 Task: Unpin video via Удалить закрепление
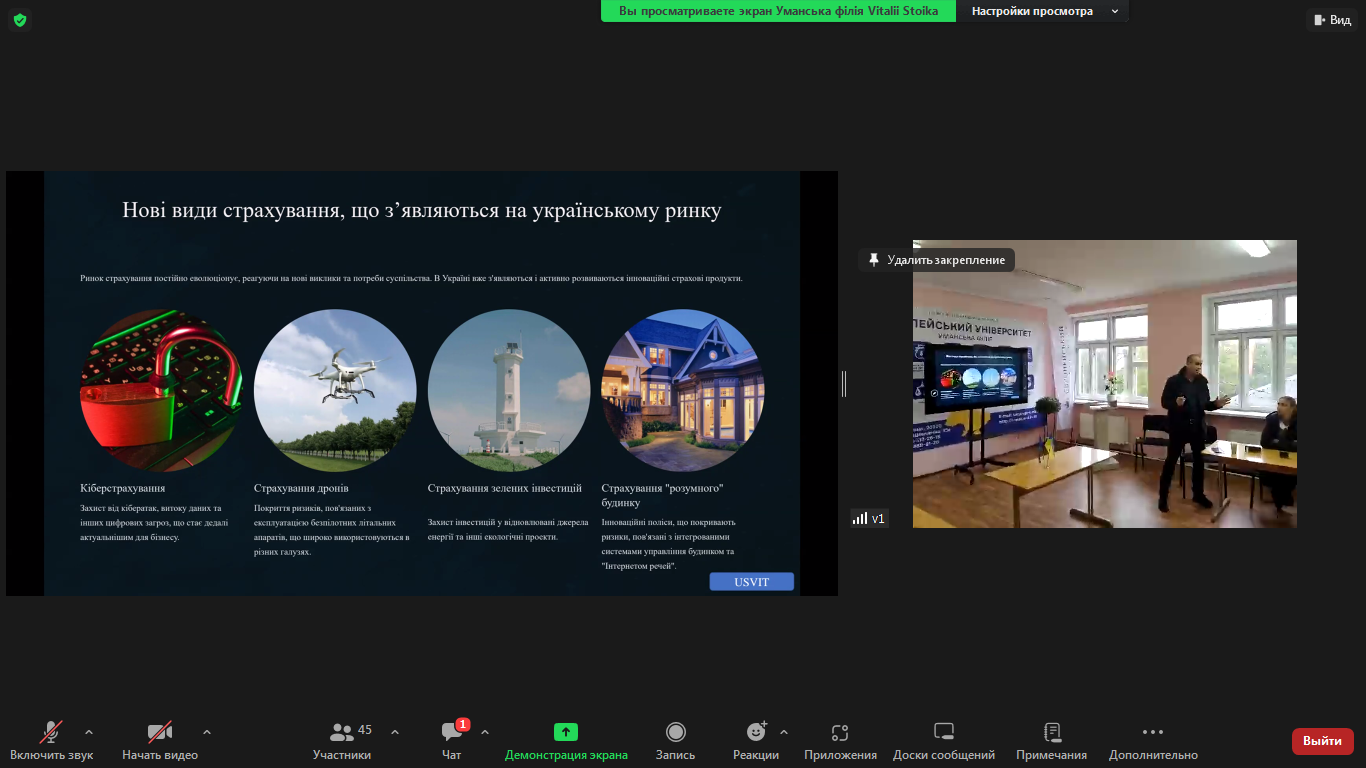tap(936, 260)
